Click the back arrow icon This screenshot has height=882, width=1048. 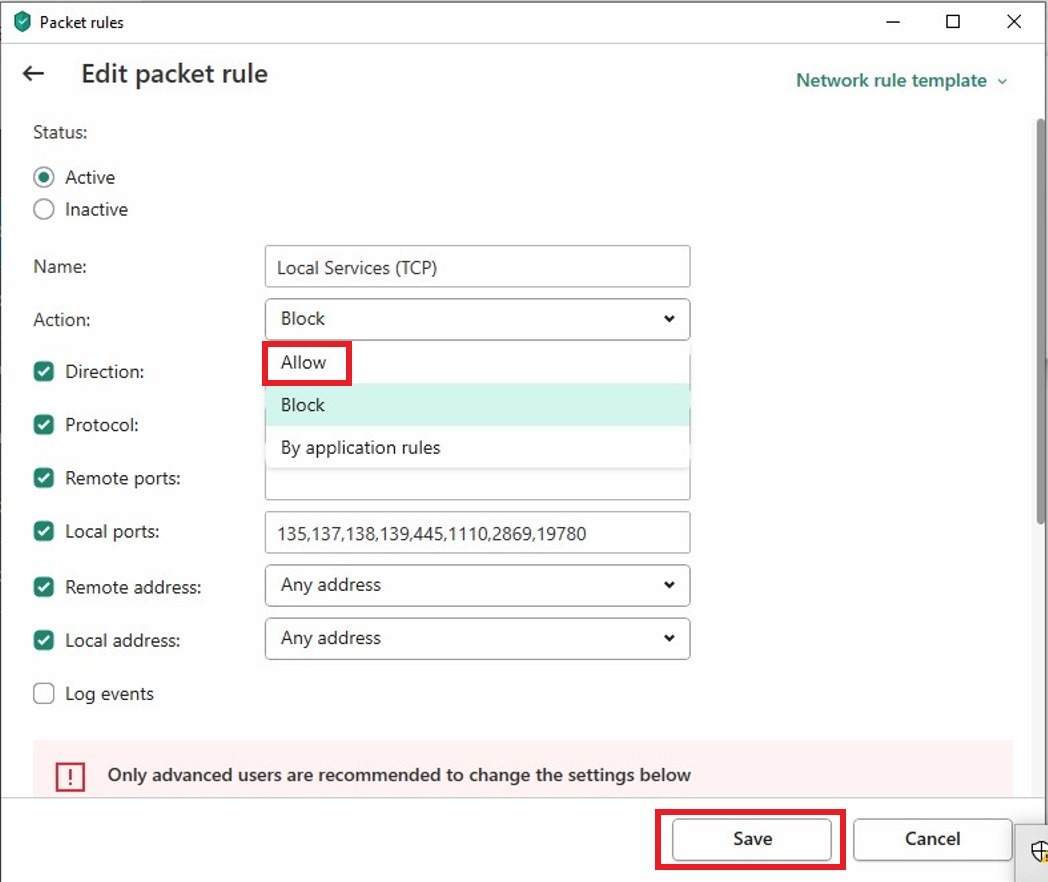pyautogui.click(x=34, y=74)
